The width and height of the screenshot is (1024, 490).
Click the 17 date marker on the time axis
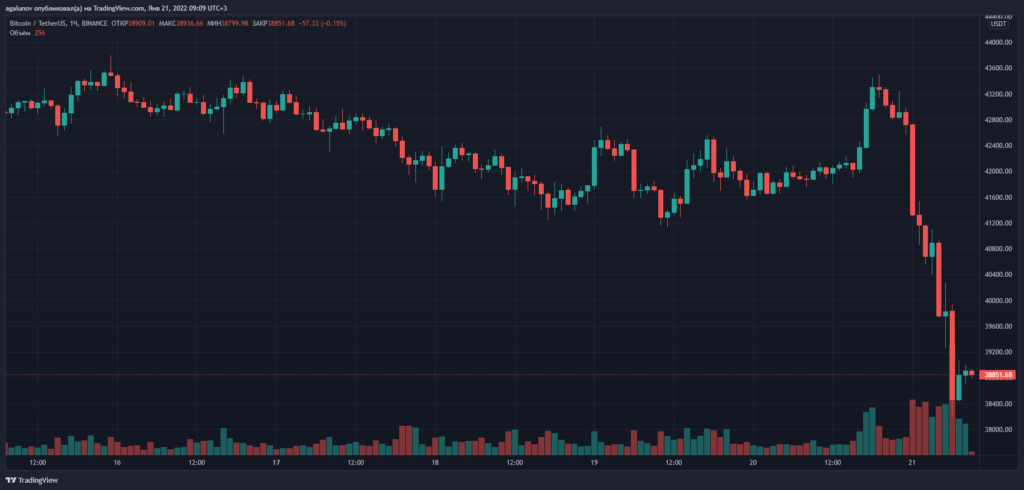276,463
